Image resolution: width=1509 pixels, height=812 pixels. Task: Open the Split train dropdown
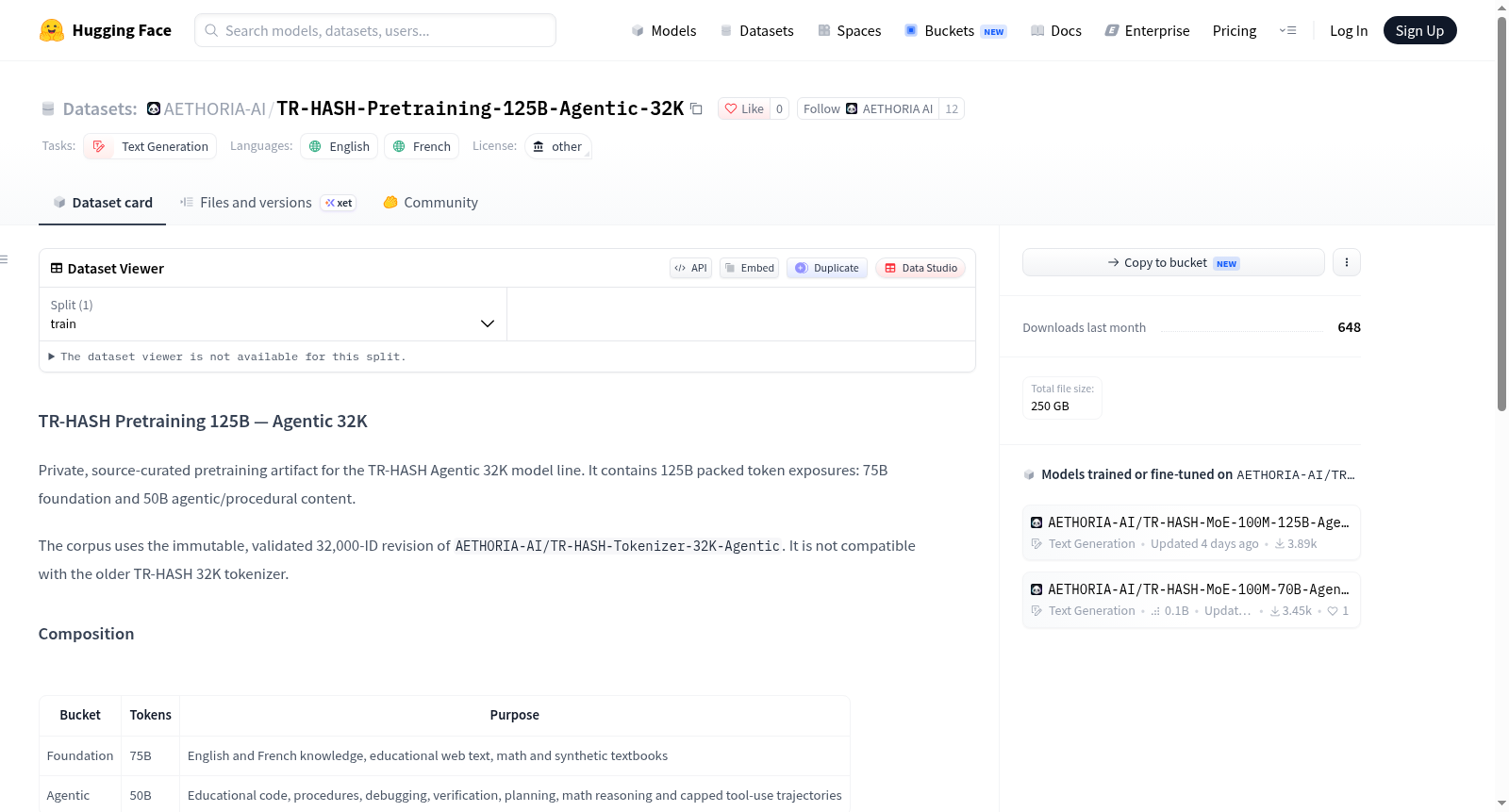click(273, 314)
